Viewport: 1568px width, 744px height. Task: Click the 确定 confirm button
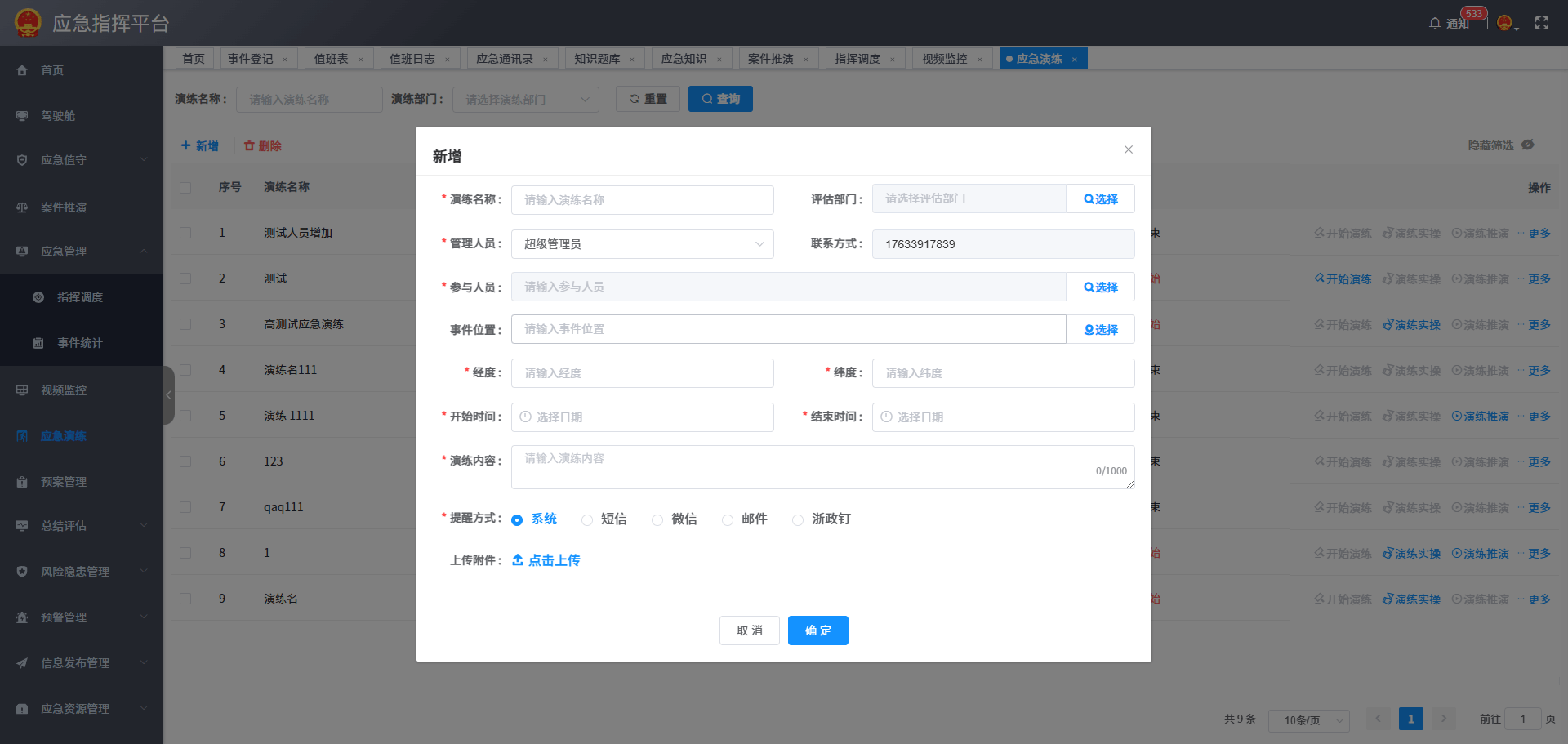[x=817, y=630]
